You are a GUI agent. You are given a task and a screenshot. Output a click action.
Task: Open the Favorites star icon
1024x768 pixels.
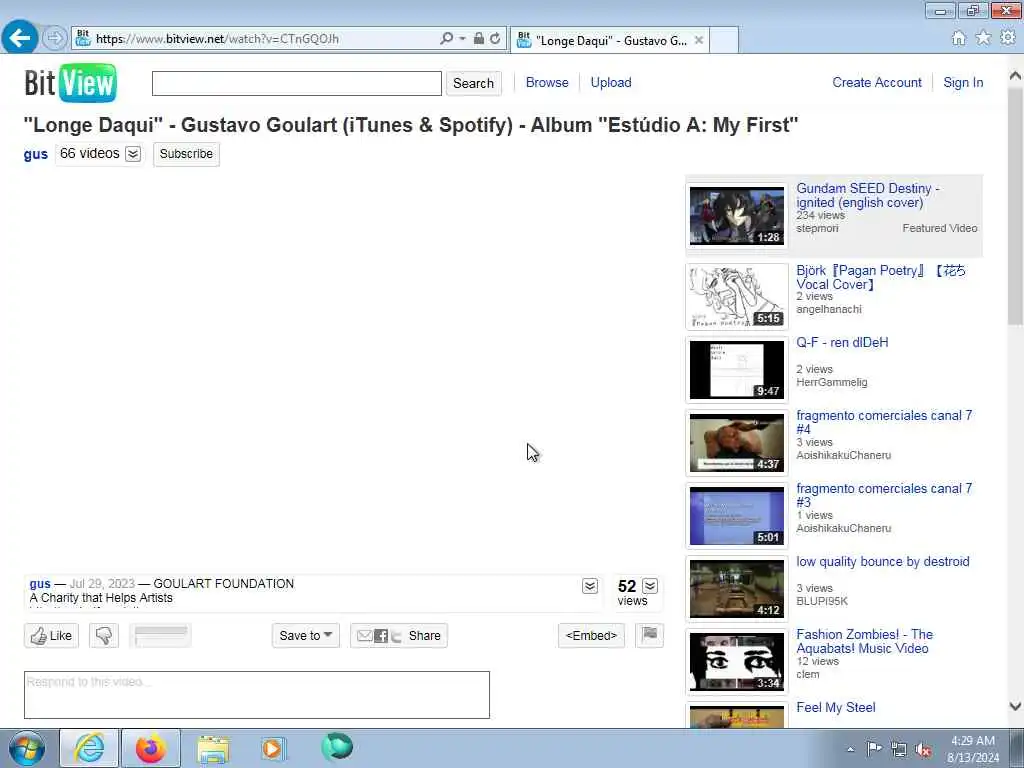(x=983, y=38)
